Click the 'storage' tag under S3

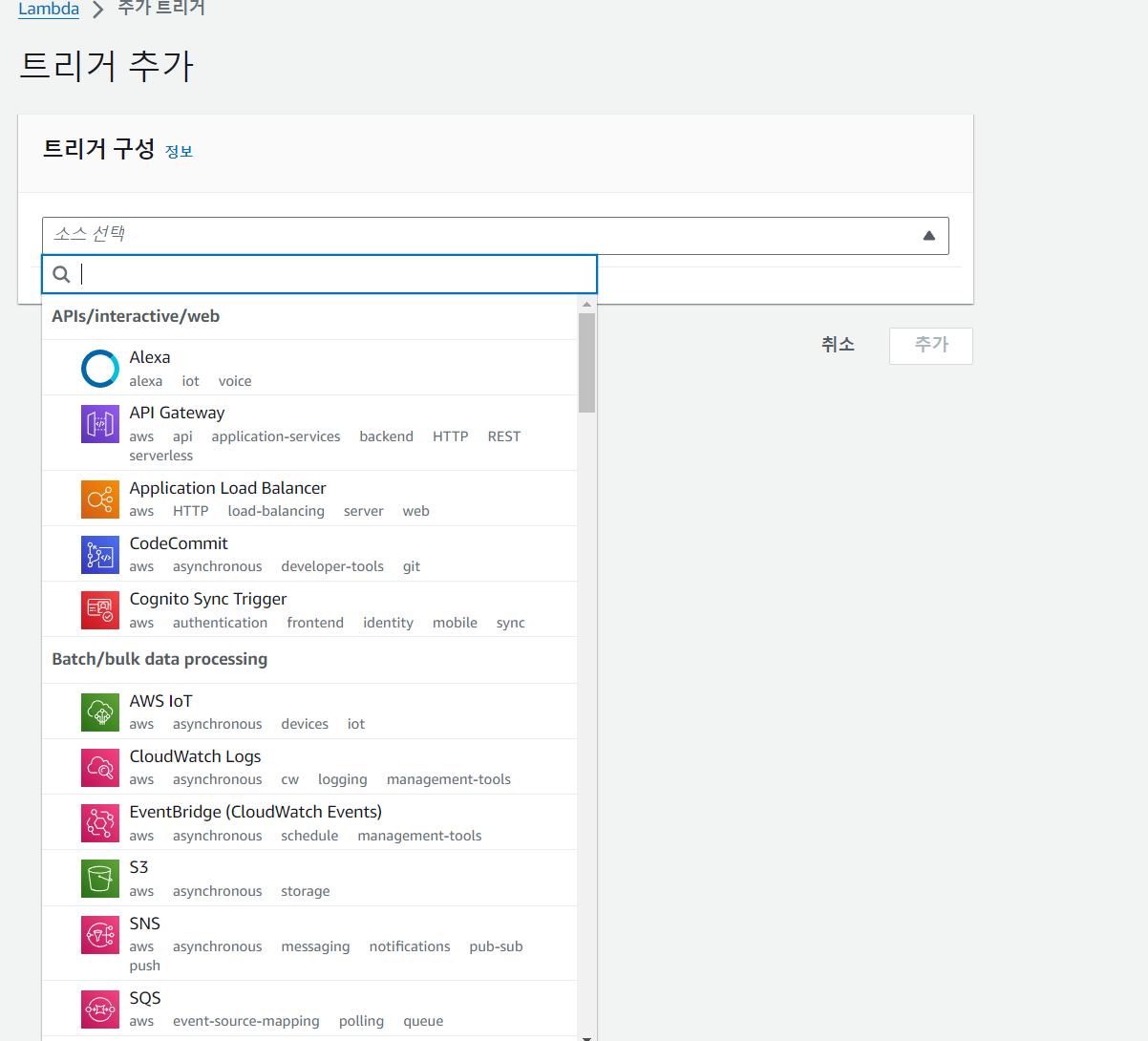click(x=306, y=891)
